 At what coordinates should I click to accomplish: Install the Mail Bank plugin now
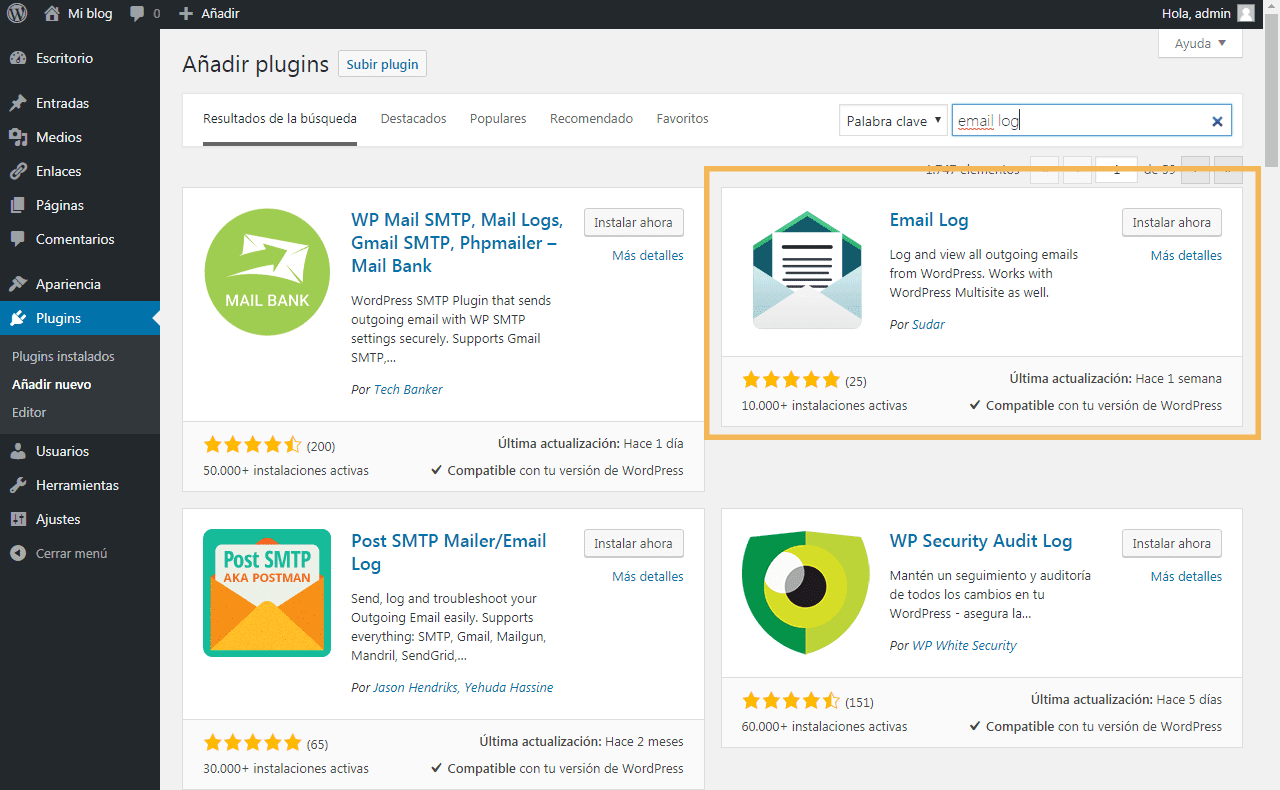pos(634,222)
